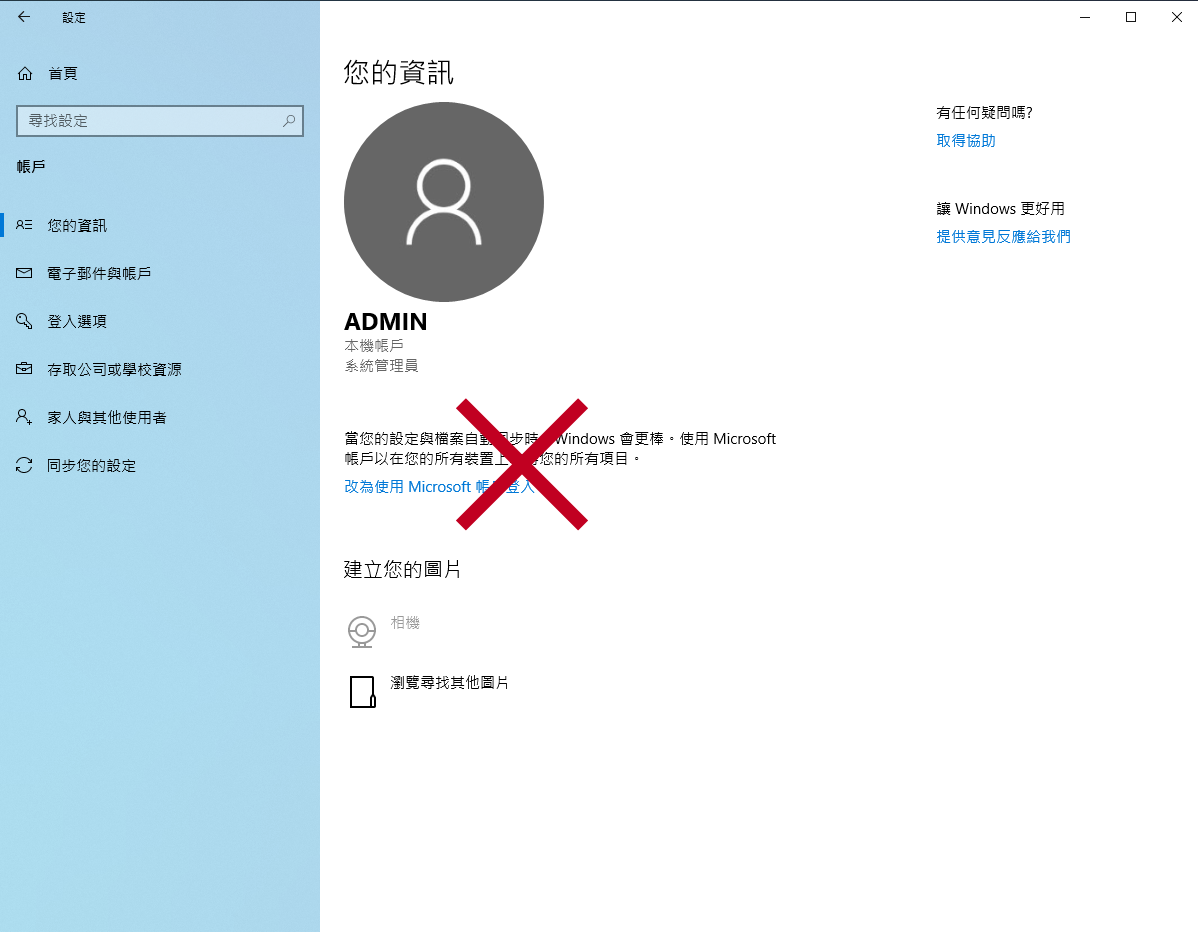Viewport: 1198px width, 932px height.
Task: Select 您的資訊 in the sidebar
Action: pyautogui.click(x=77, y=226)
